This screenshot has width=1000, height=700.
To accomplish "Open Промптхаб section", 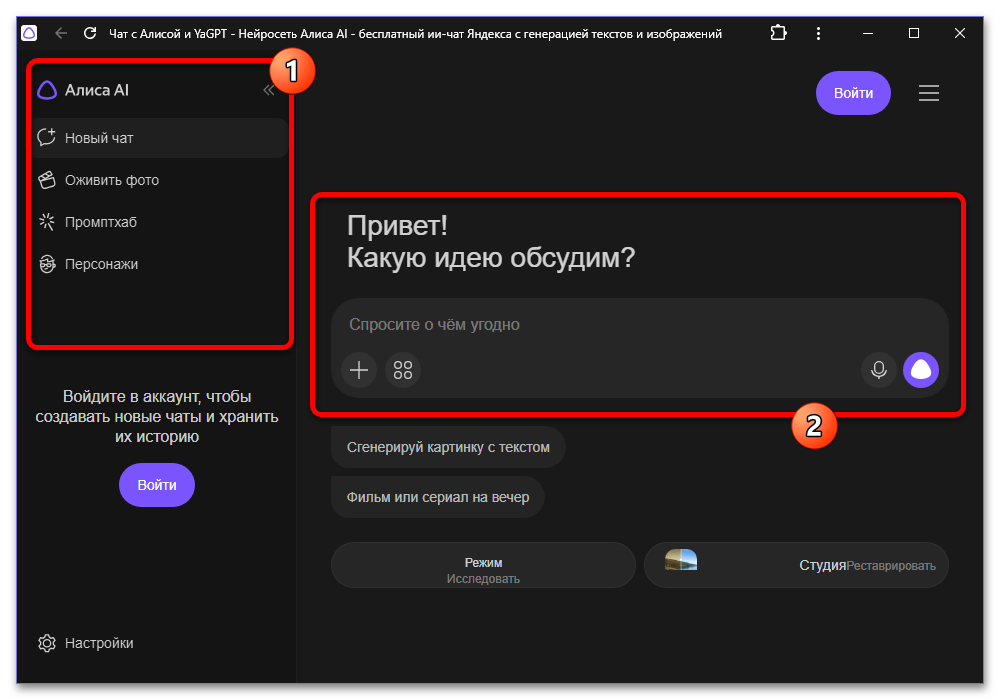I will pos(160,222).
